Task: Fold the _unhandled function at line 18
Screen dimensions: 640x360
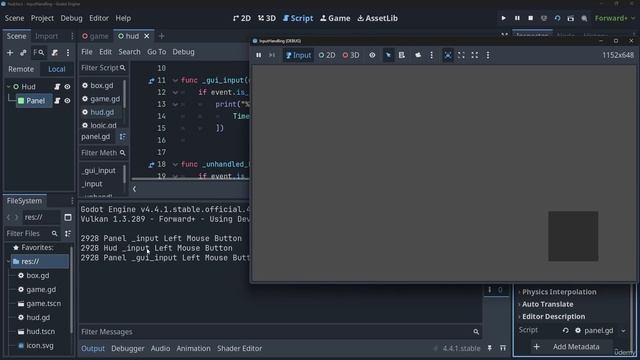Action: [175, 164]
